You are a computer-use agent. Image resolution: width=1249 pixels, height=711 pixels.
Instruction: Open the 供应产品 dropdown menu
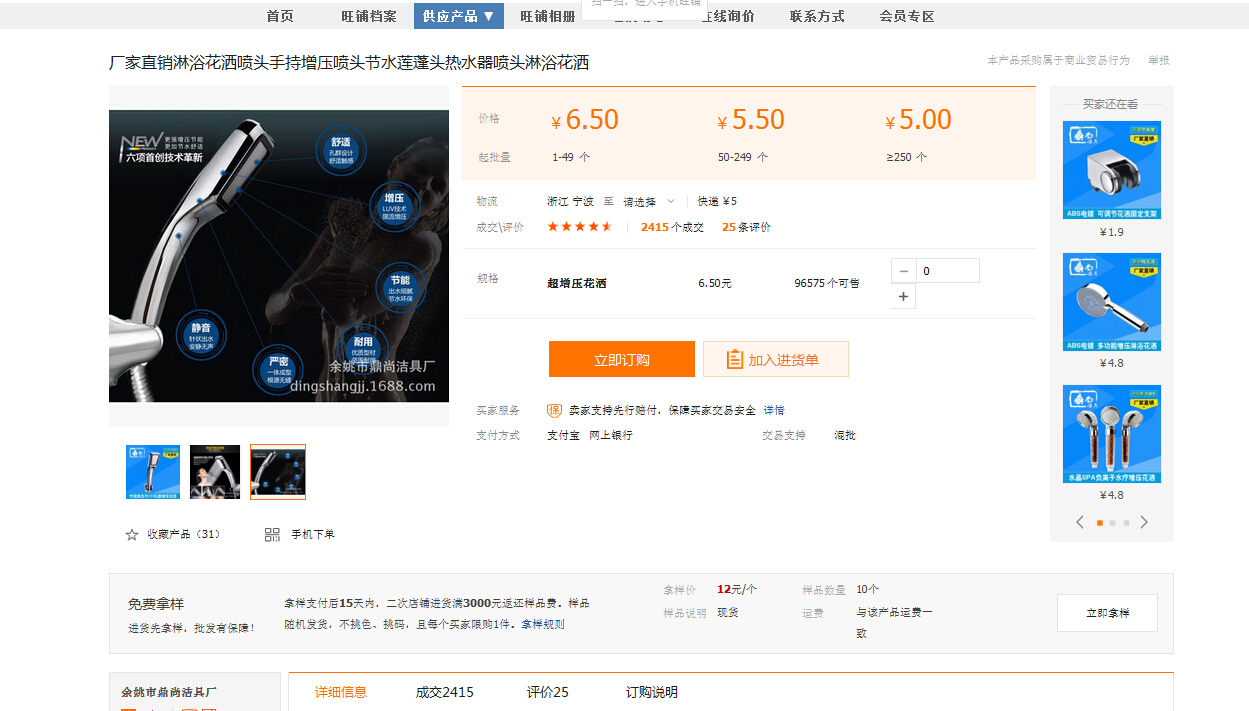[459, 16]
